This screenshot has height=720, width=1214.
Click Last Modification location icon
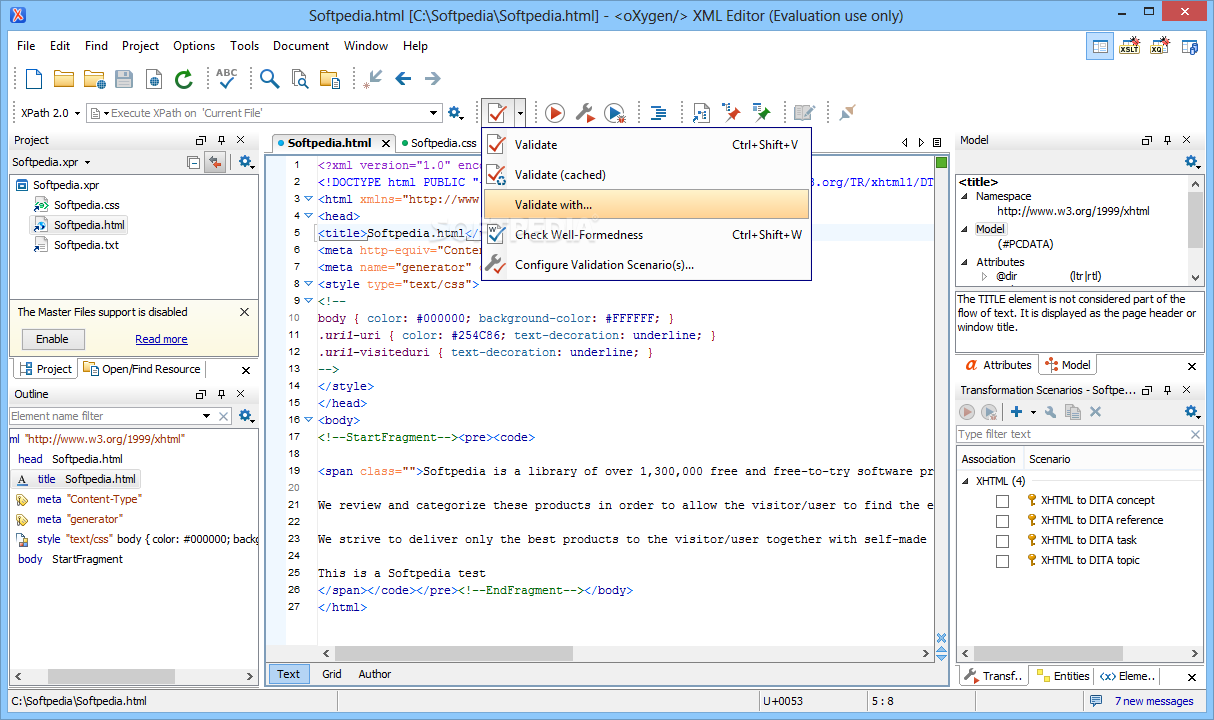click(373, 78)
